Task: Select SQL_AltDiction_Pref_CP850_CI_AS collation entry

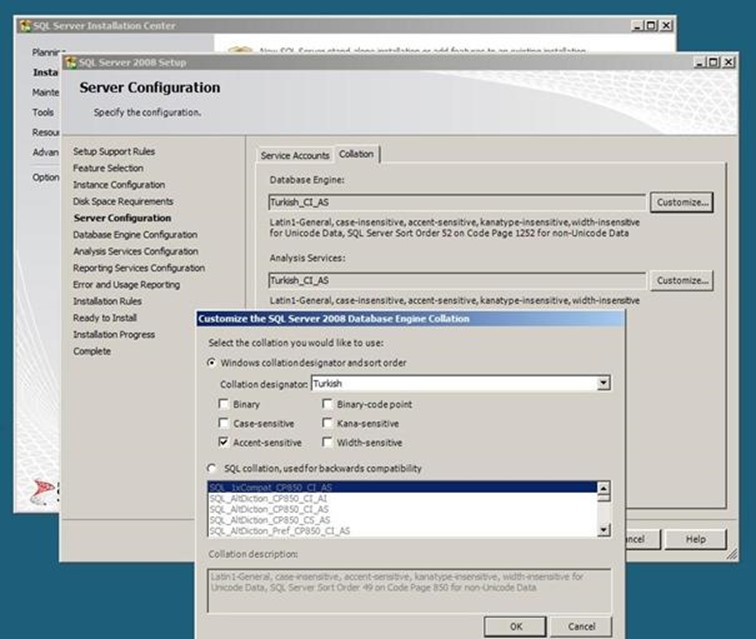Action: click(x=403, y=530)
